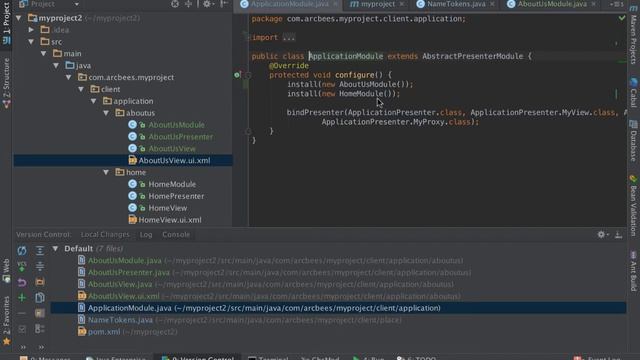Open Ant Build side tool window
Viewport: 640px width, 360px height.
pyautogui.click(x=633, y=271)
